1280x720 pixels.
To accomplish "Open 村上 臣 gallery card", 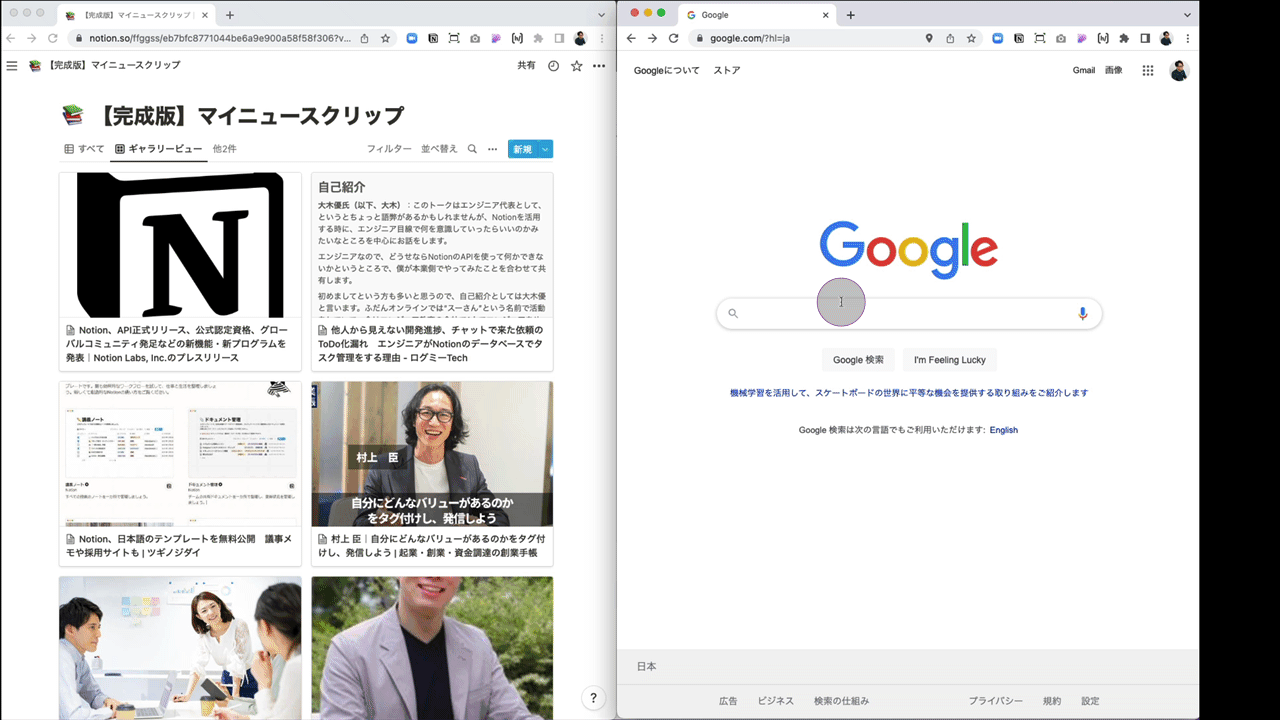I will pyautogui.click(x=432, y=473).
